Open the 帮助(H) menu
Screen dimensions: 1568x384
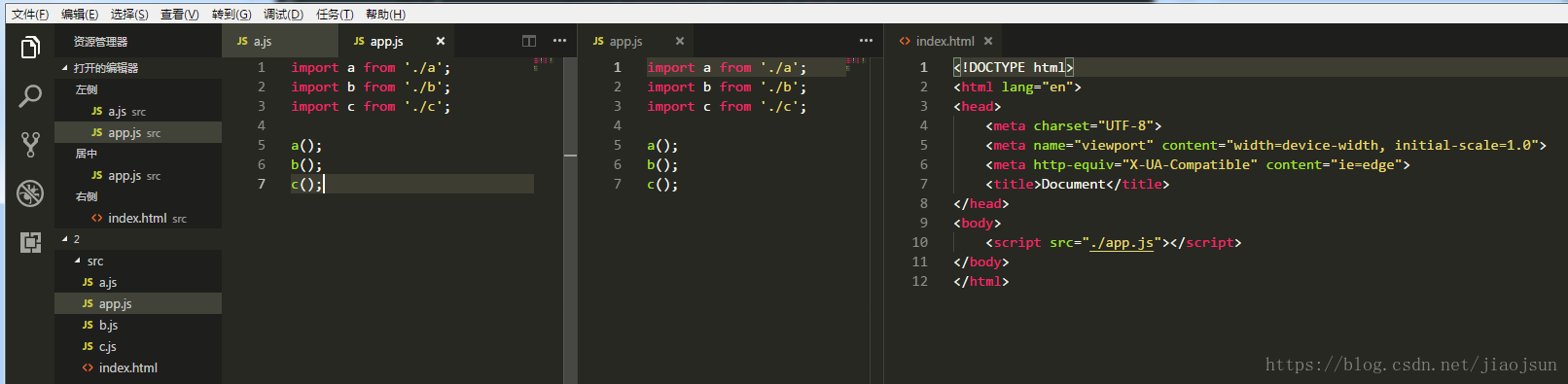pyautogui.click(x=385, y=14)
